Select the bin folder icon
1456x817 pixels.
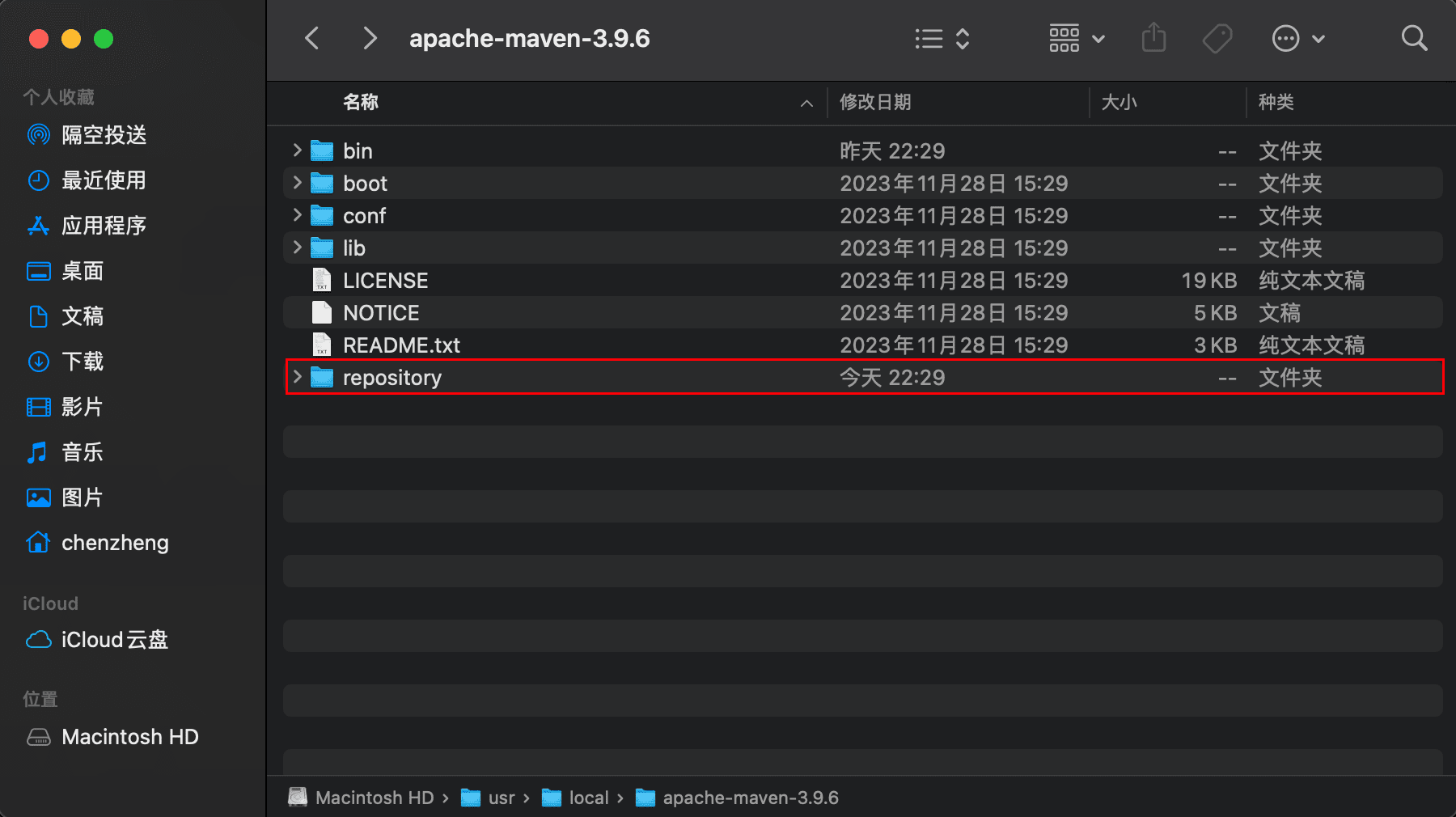click(322, 150)
